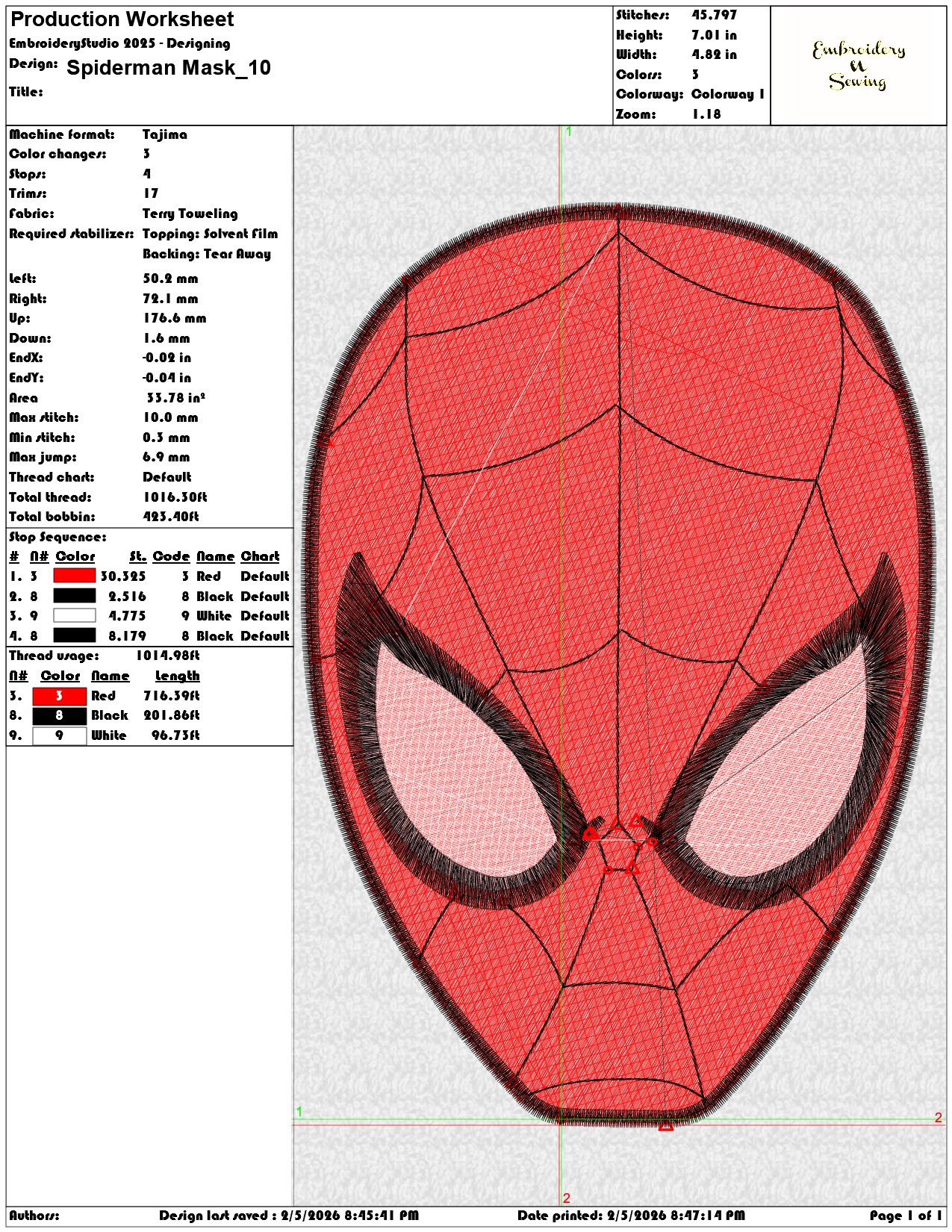The image size is (952, 1232).
Task: Select White thread length 96.73ft
Action: [x=175, y=735]
